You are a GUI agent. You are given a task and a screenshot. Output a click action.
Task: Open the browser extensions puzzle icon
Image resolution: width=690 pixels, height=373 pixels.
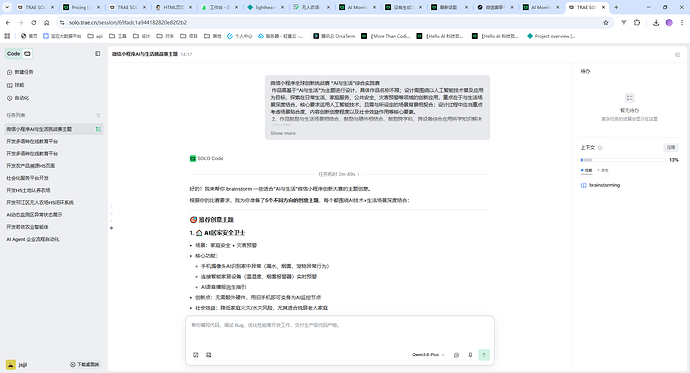(x=637, y=22)
